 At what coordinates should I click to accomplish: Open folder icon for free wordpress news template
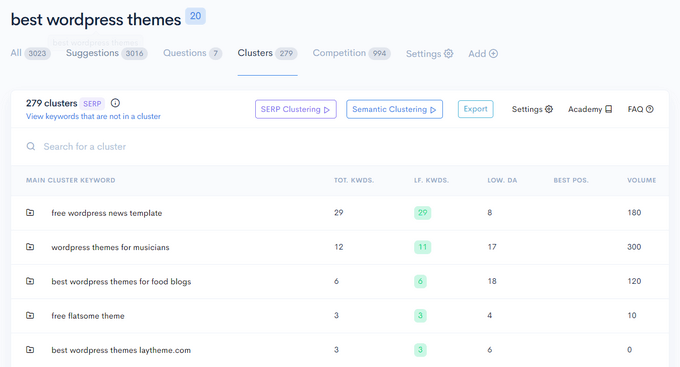[x=30, y=213]
